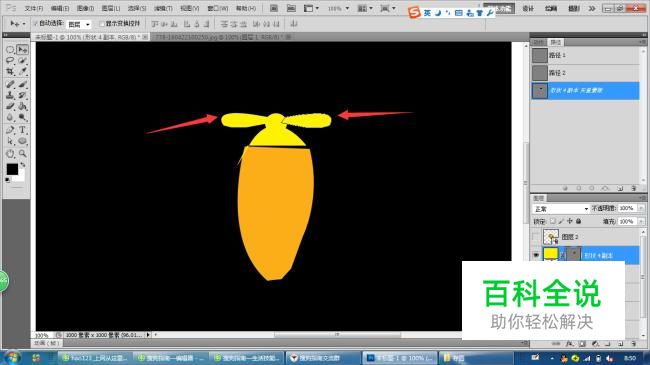Switch to the 设计 workspace
This screenshot has width=650, height=365.
[528, 8]
